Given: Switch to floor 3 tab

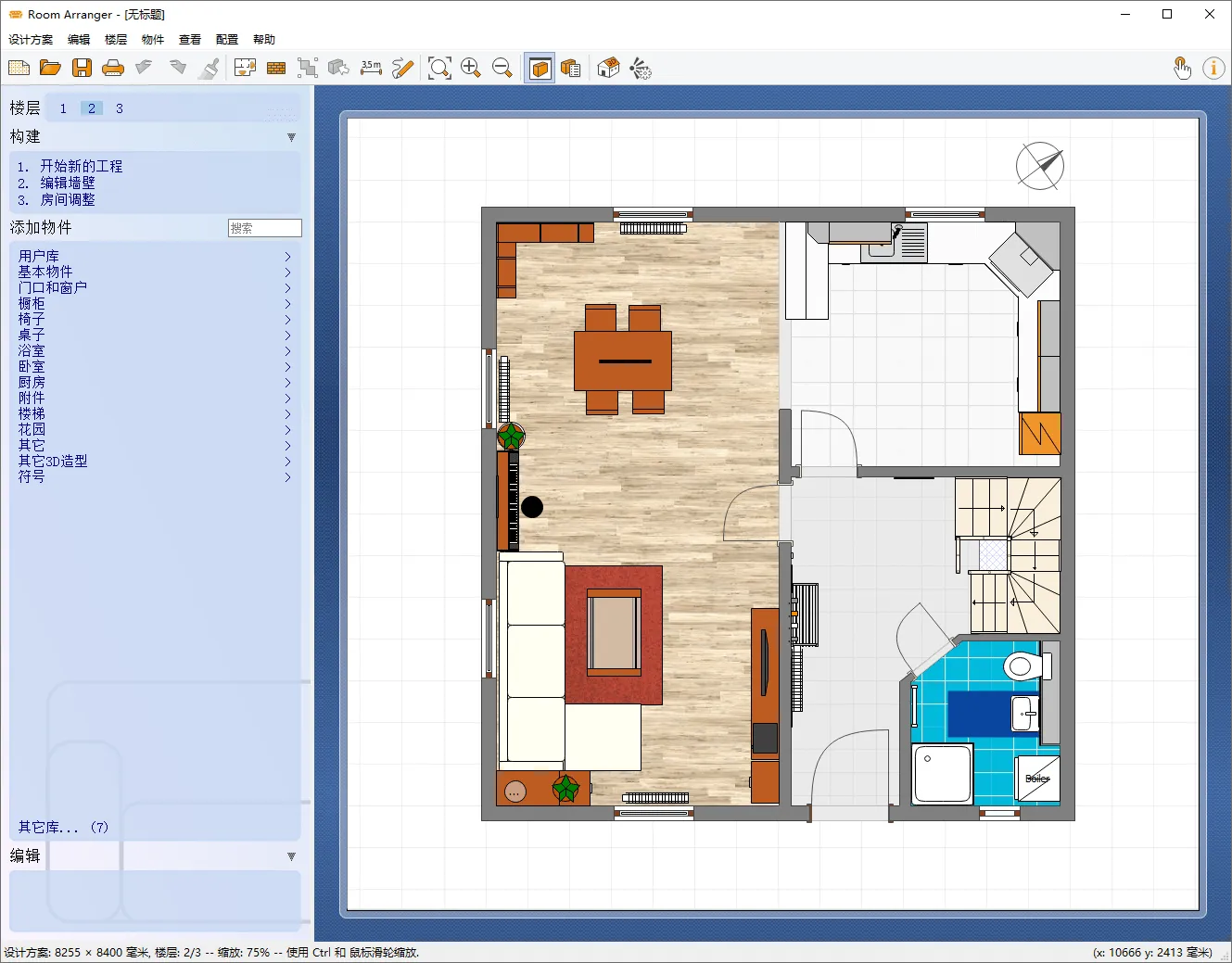Looking at the screenshot, I should (120, 108).
